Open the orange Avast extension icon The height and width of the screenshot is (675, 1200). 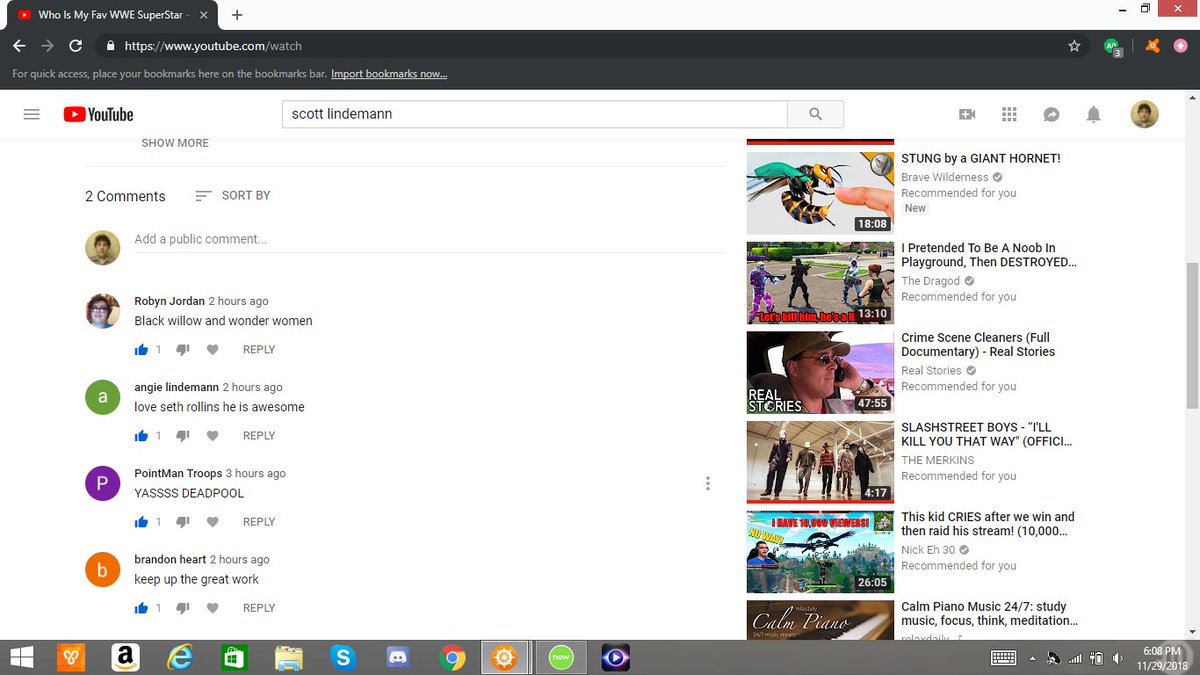[1153, 46]
